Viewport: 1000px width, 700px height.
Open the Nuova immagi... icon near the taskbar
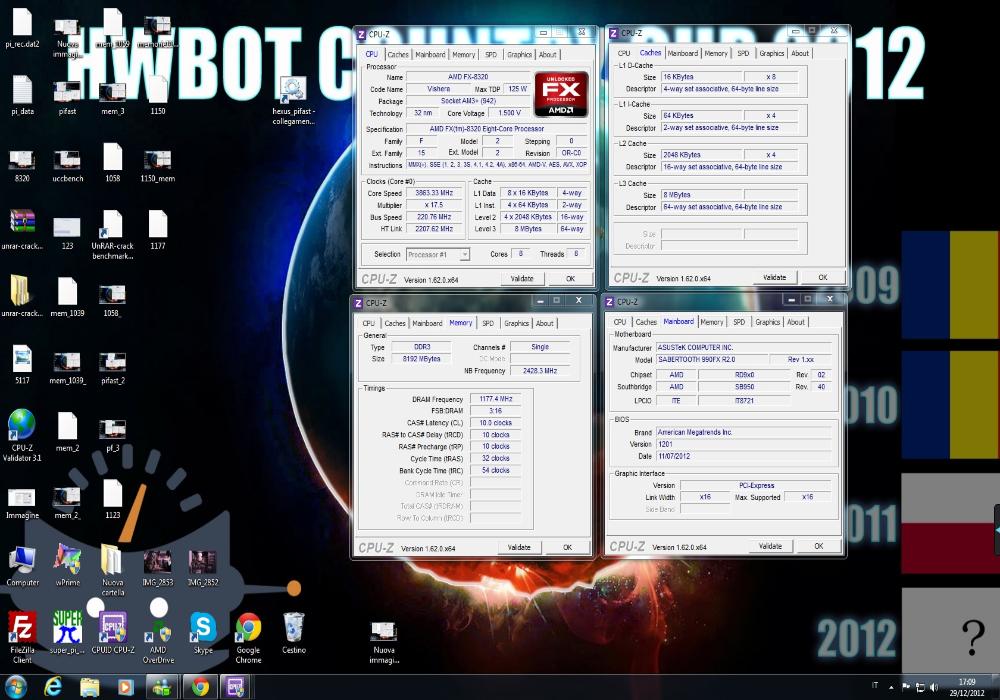(x=384, y=643)
